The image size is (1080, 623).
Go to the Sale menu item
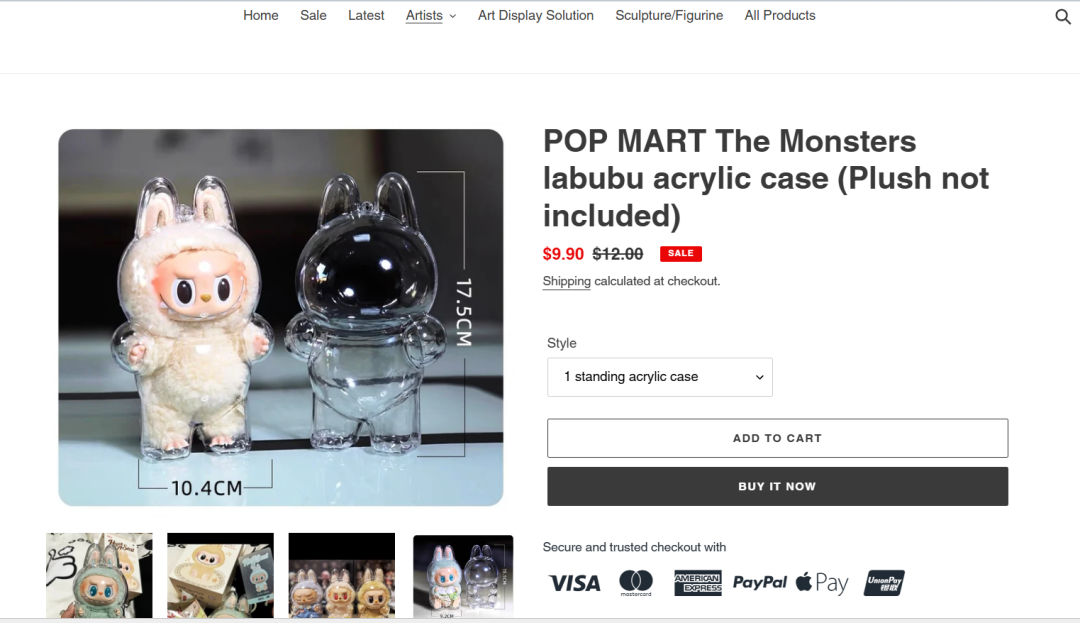pos(313,15)
